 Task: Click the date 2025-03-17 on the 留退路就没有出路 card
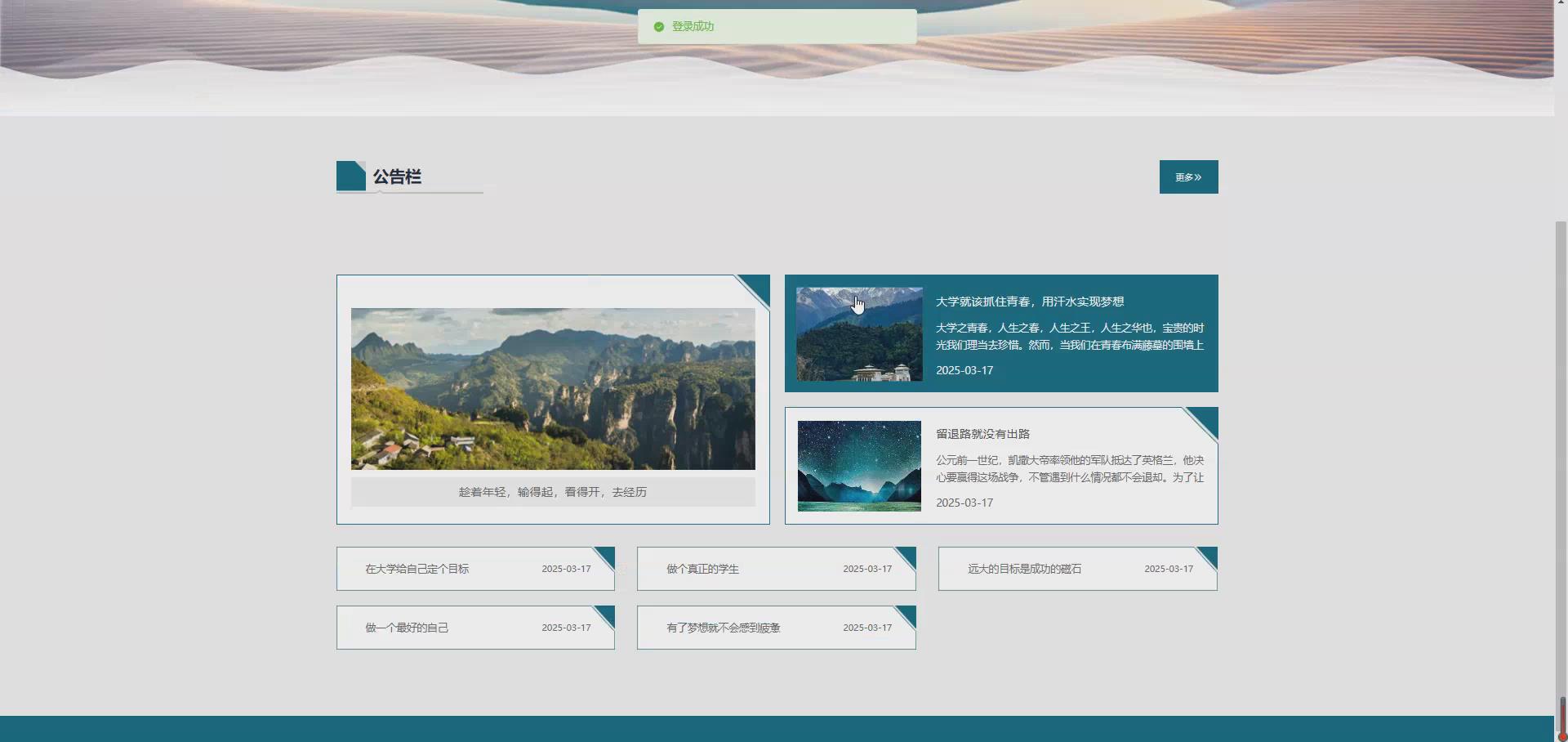[964, 503]
